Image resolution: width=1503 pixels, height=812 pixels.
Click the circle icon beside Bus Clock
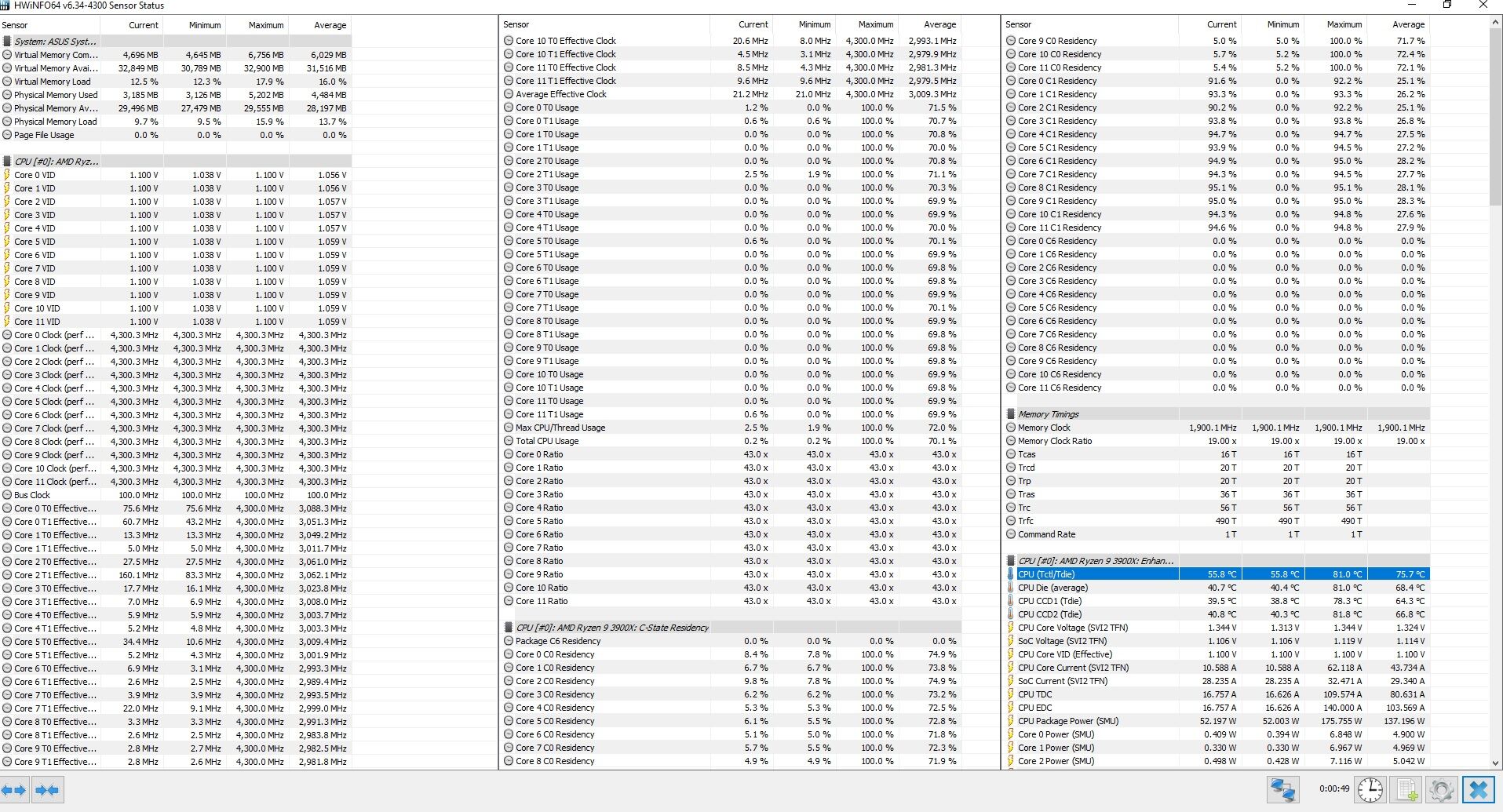7,495
